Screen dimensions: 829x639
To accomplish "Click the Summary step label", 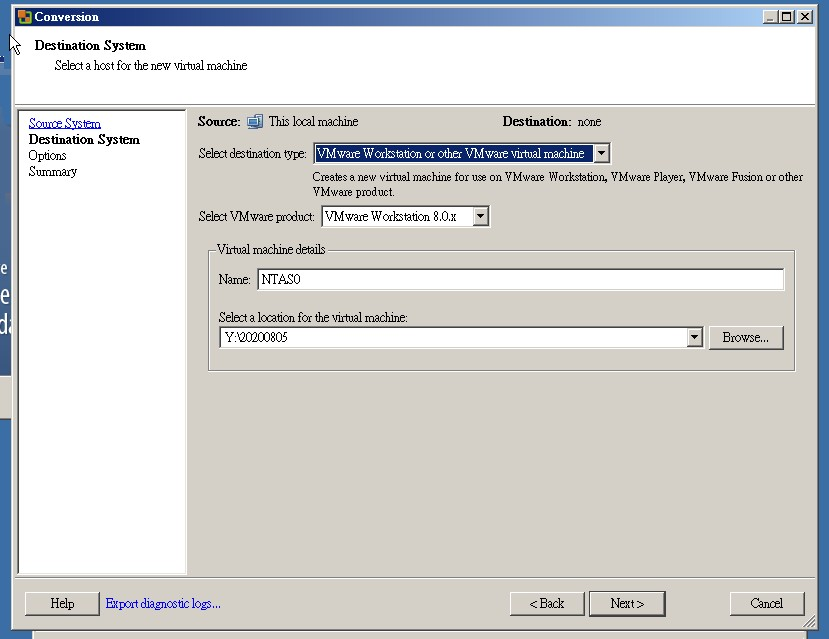I will pos(52,172).
